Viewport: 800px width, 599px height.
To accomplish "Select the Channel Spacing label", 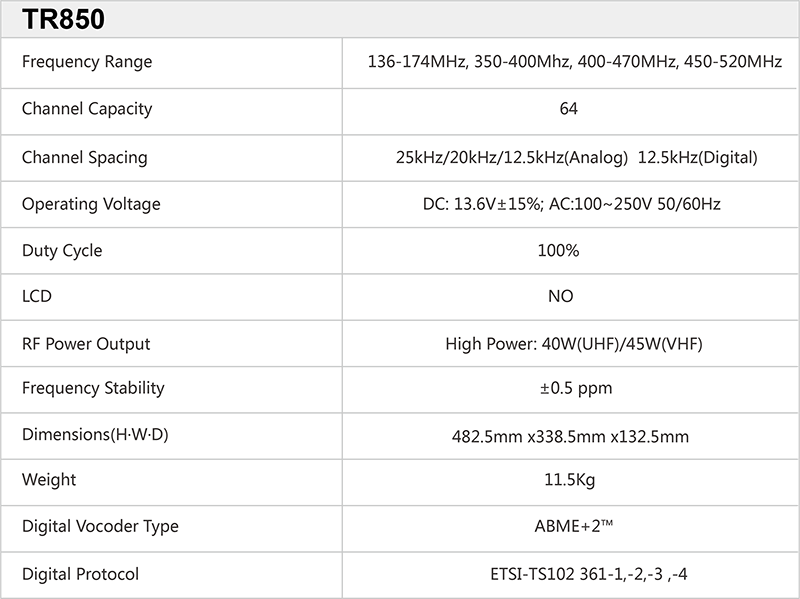I will click(84, 157).
